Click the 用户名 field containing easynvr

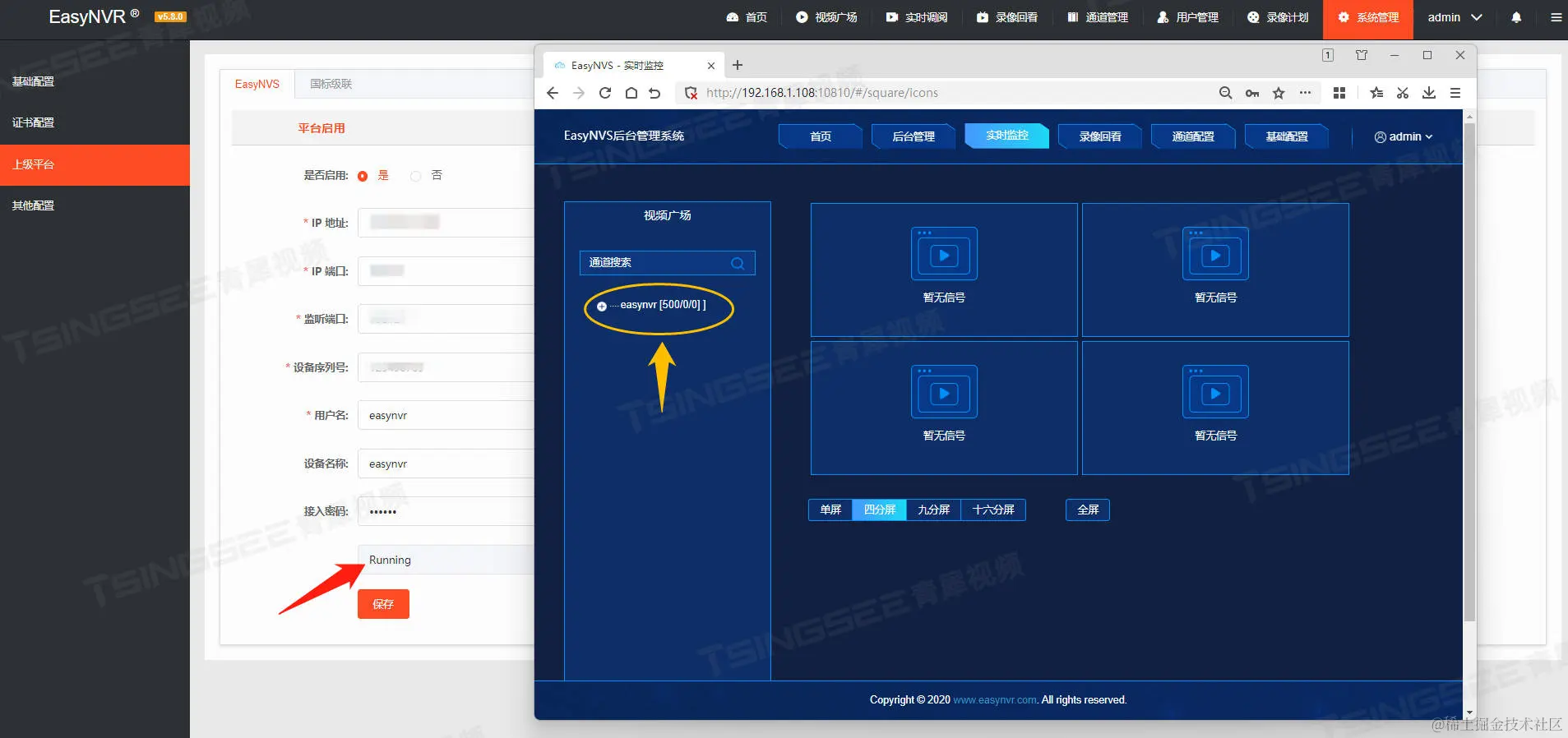coord(446,415)
